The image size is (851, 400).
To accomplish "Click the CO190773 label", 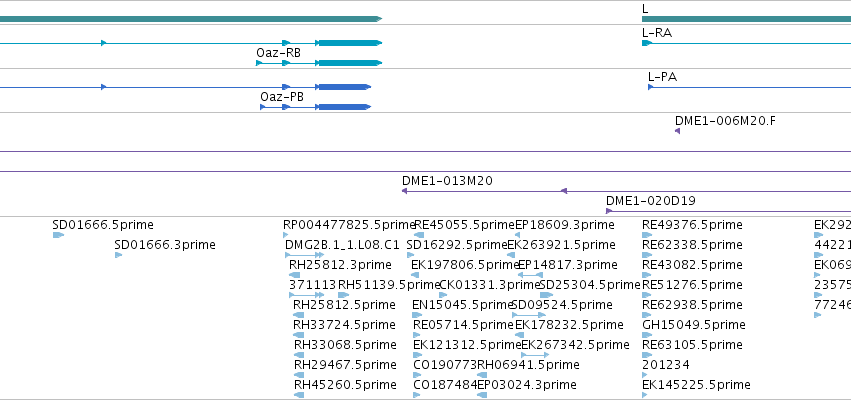I will click(x=445, y=365).
